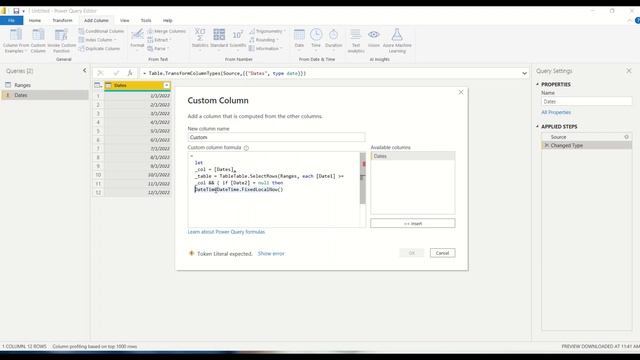640x360 pixels.
Task: Click the fx add step icon
Action: [130, 73]
